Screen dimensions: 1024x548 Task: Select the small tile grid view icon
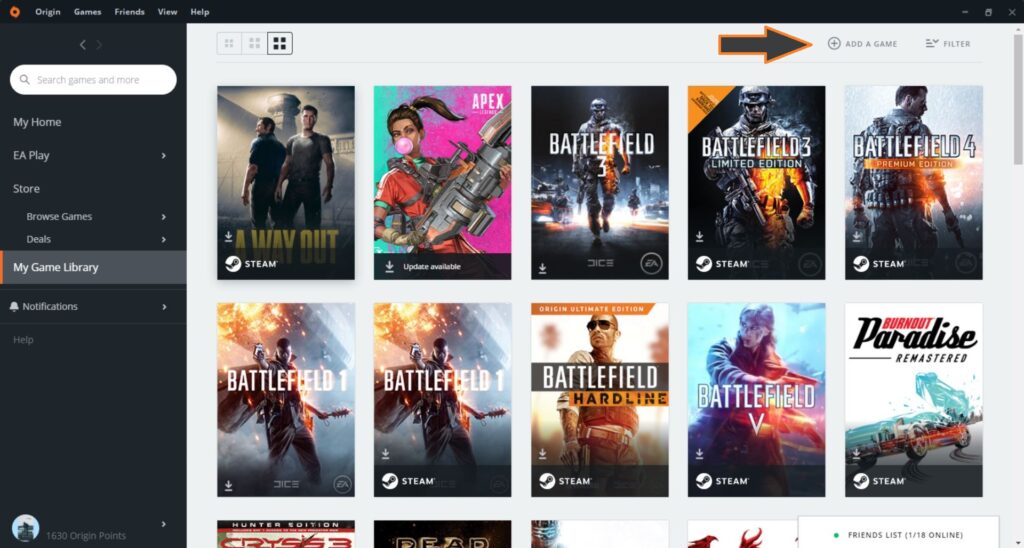tap(229, 43)
